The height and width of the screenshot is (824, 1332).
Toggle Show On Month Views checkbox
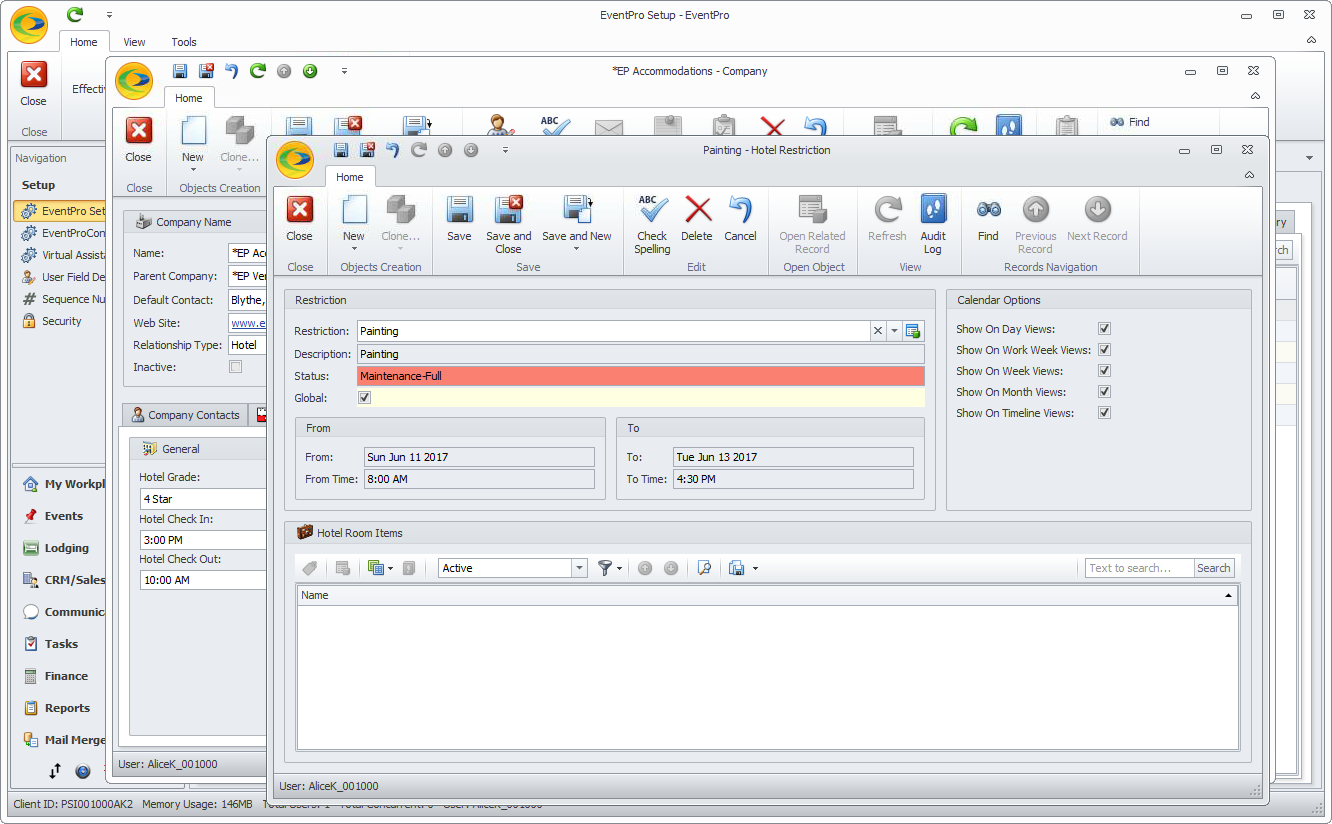click(x=1104, y=392)
